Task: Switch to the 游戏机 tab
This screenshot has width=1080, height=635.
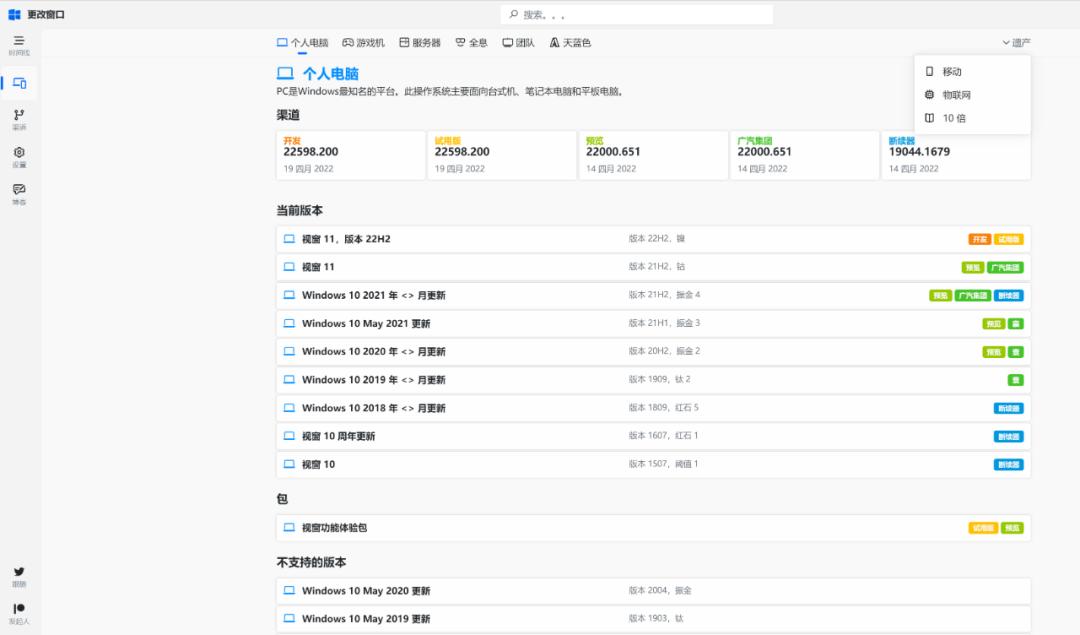Action: click(363, 43)
